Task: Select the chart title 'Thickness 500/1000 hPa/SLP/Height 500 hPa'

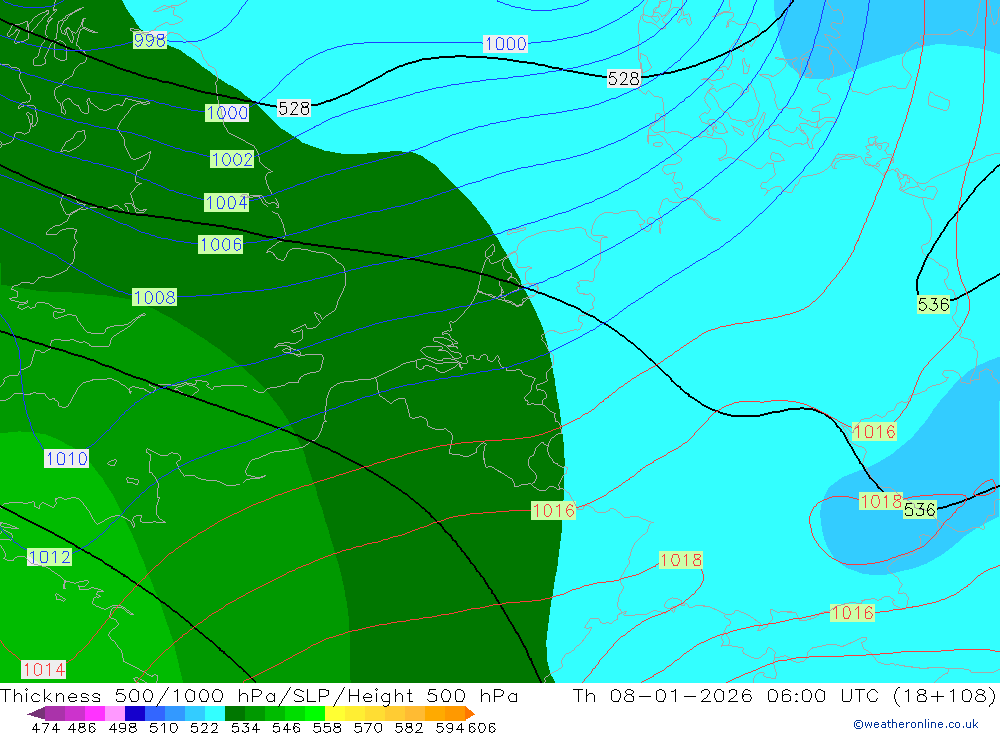Action: 259,695
